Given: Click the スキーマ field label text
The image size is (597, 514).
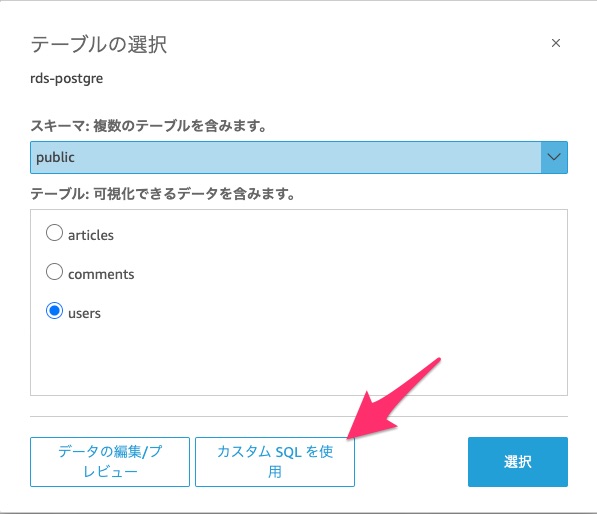Looking at the screenshot, I should point(148,126).
